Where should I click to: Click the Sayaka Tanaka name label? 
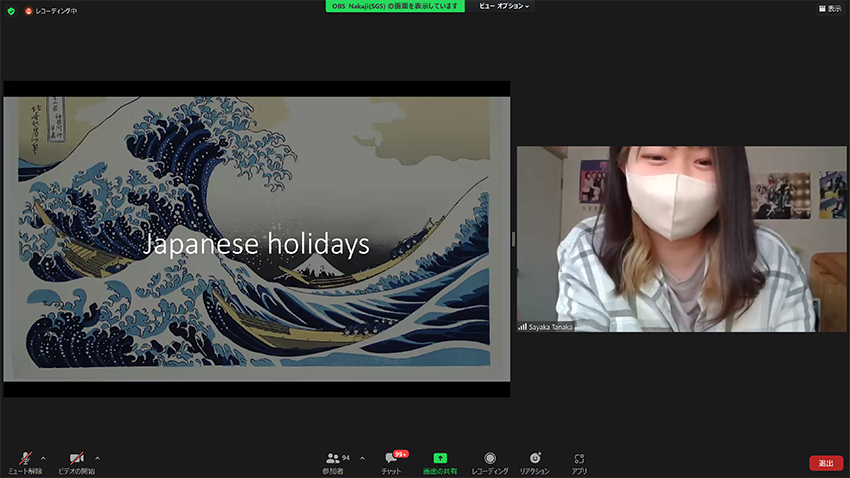[545, 327]
